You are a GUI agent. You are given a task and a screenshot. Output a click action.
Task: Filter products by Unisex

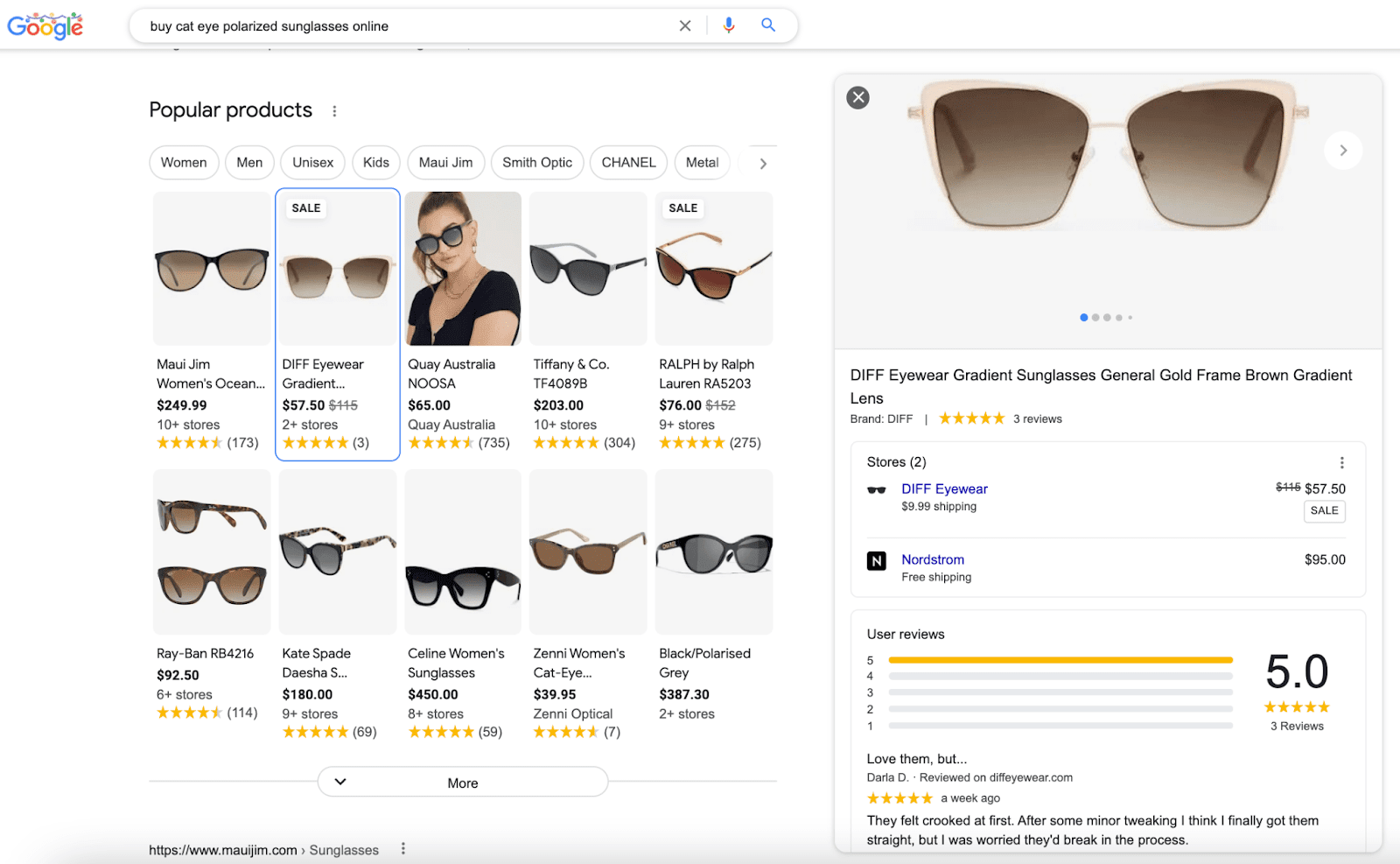(312, 163)
